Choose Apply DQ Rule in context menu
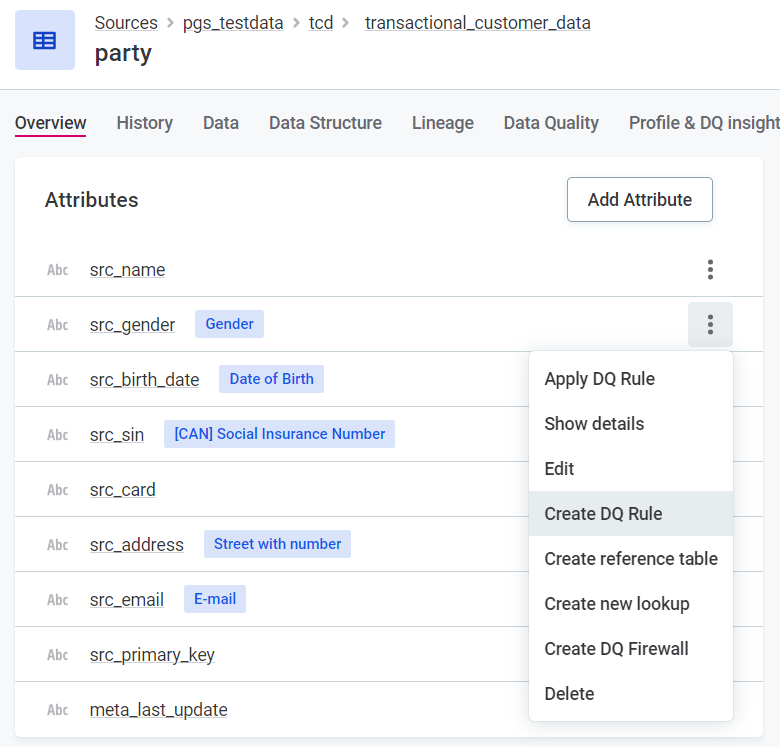This screenshot has width=780, height=747. tap(599, 379)
